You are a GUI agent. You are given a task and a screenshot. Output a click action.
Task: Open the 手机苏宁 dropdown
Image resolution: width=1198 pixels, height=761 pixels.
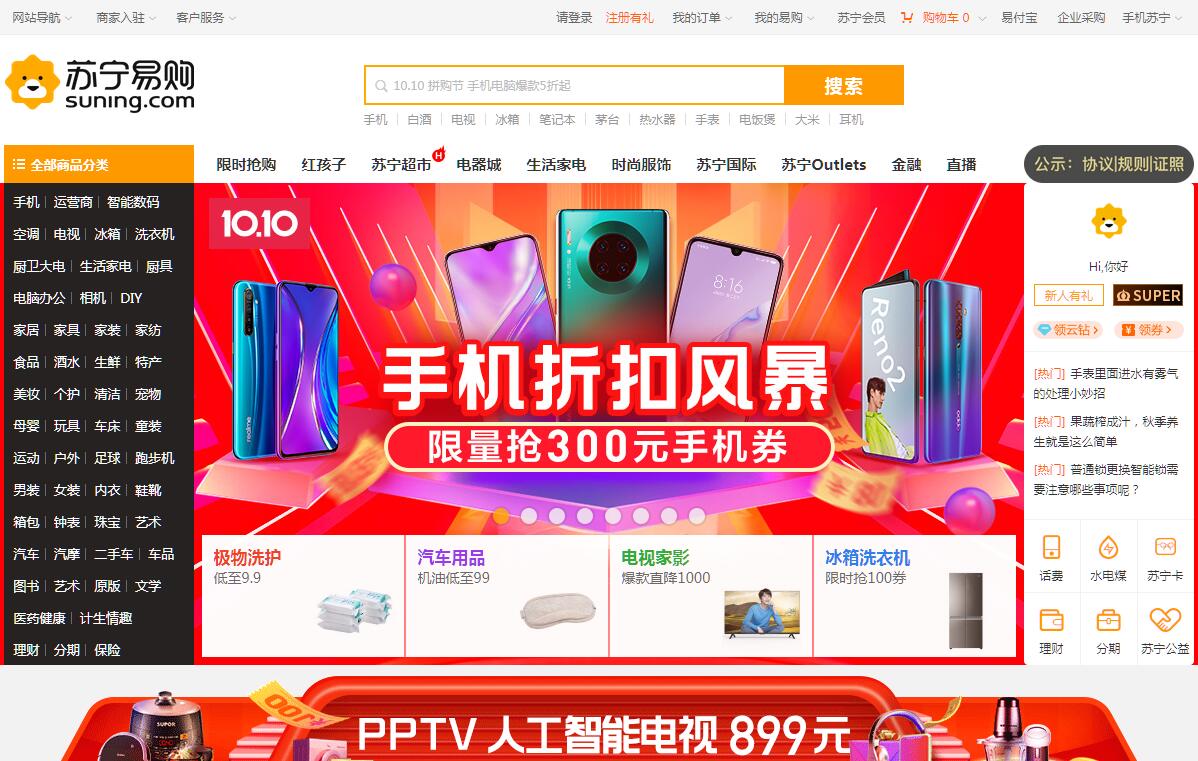tap(1152, 18)
